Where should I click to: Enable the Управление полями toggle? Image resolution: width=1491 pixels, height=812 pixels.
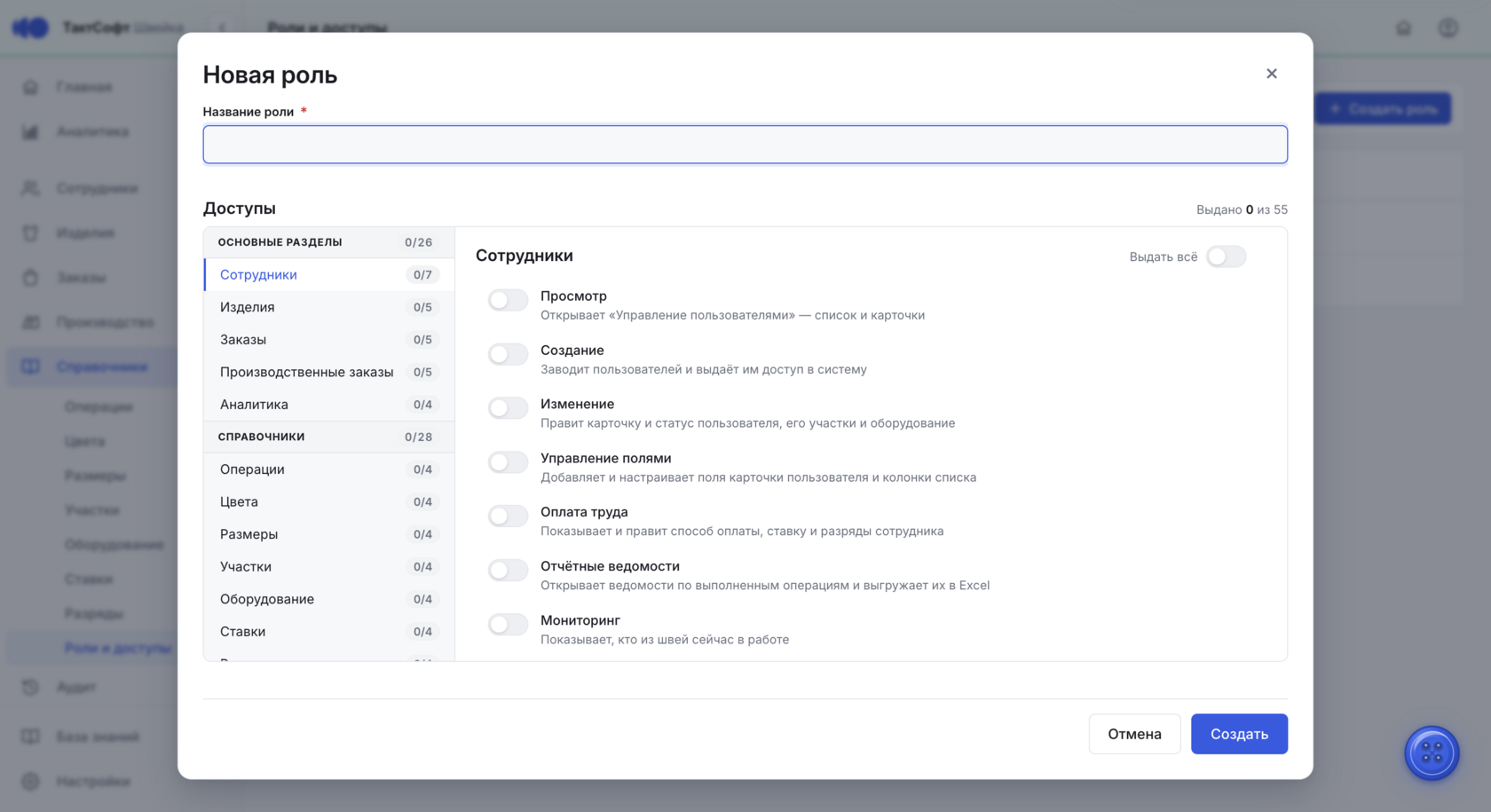(508, 462)
